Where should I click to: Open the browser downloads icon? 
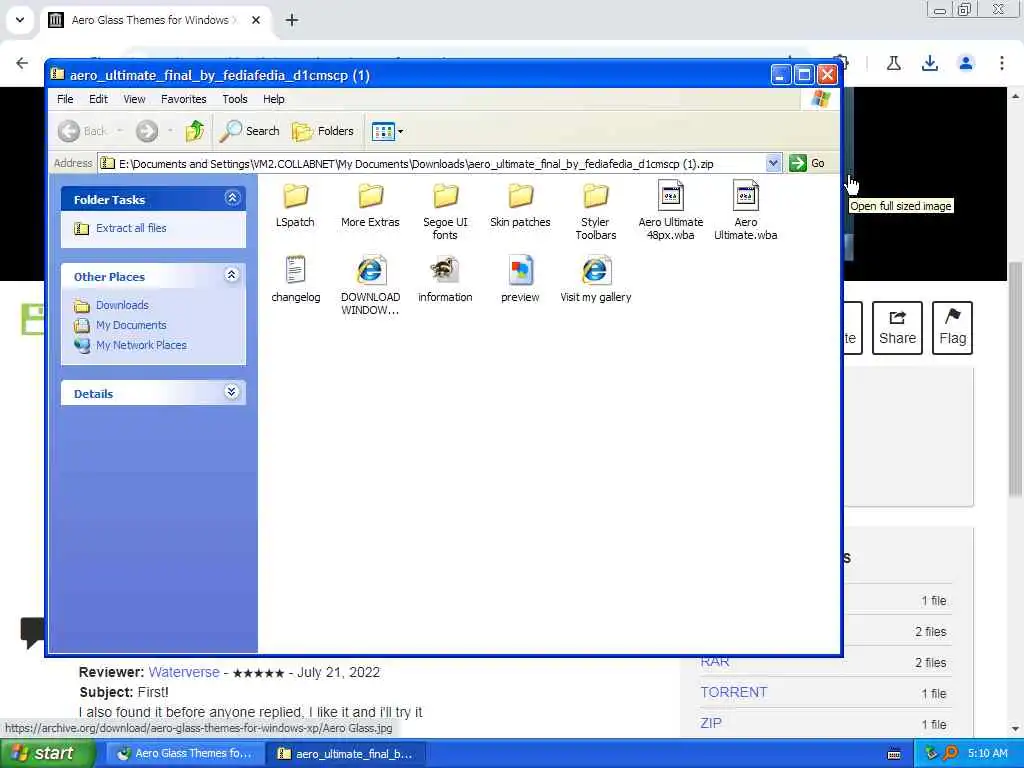point(929,63)
